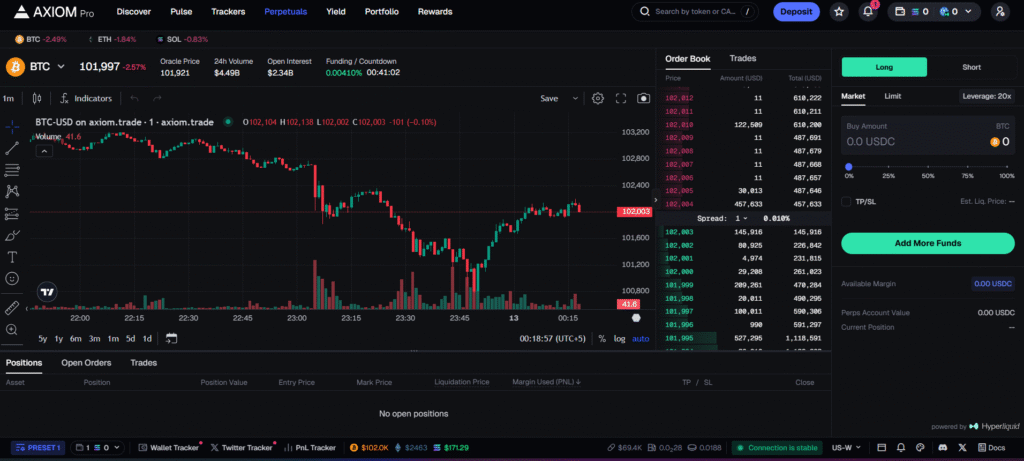The height and width of the screenshot is (461, 1024).
Task: Select the trend line drawing tool
Action: (13, 146)
